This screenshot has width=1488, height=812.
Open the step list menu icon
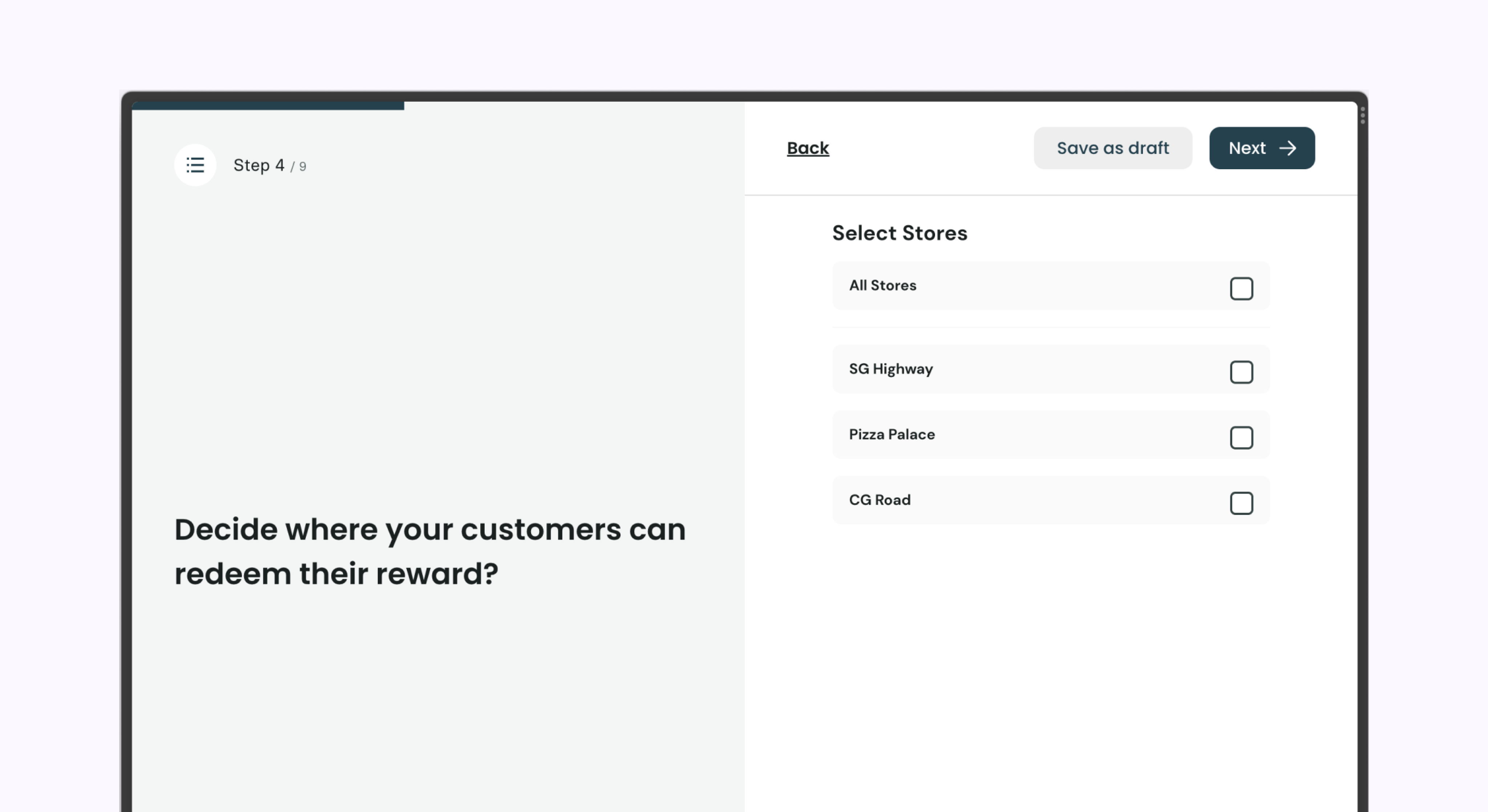tap(195, 165)
